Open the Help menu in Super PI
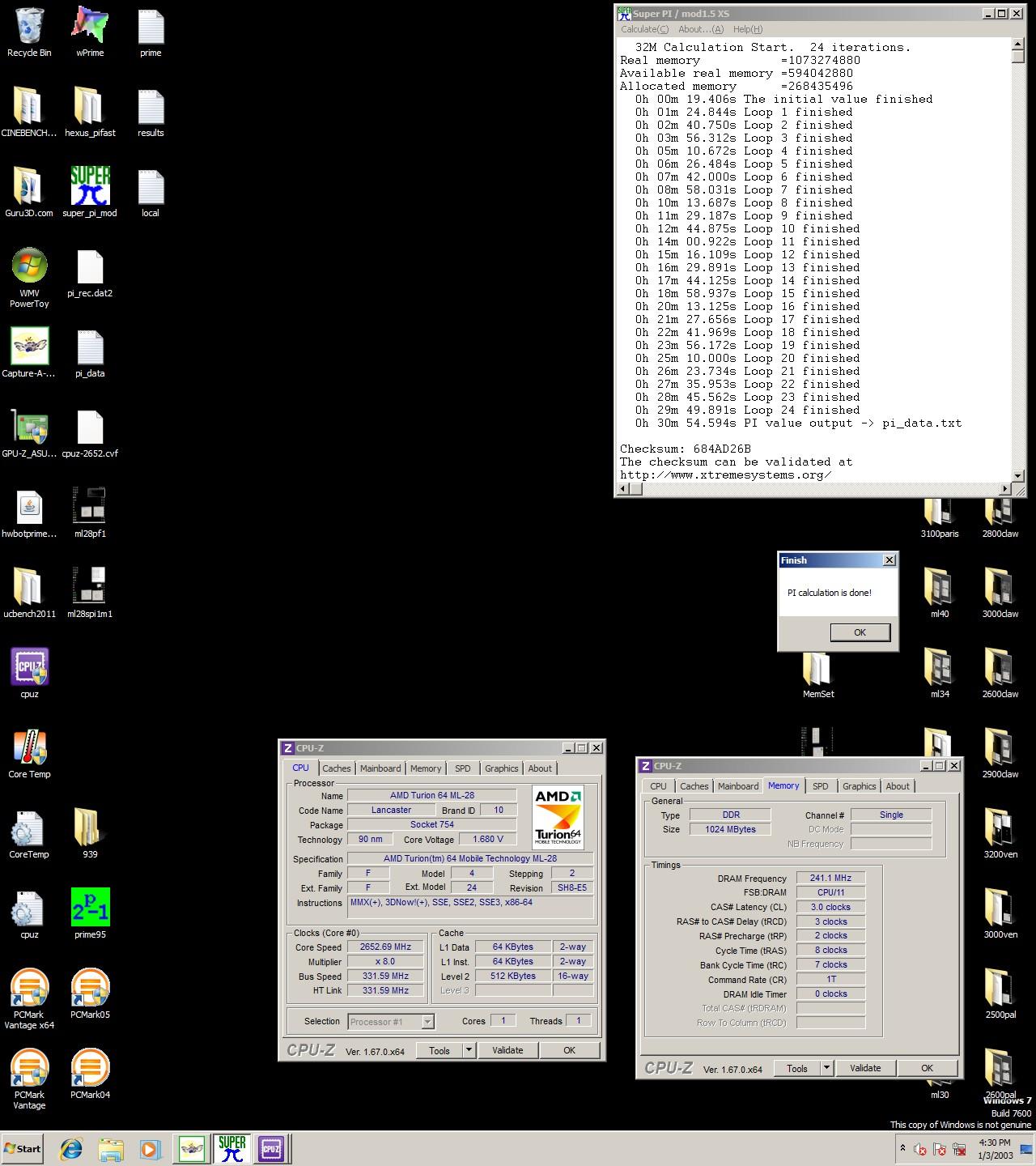Image resolution: width=1036 pixels, height=1166 pixels. pos(748,29)
